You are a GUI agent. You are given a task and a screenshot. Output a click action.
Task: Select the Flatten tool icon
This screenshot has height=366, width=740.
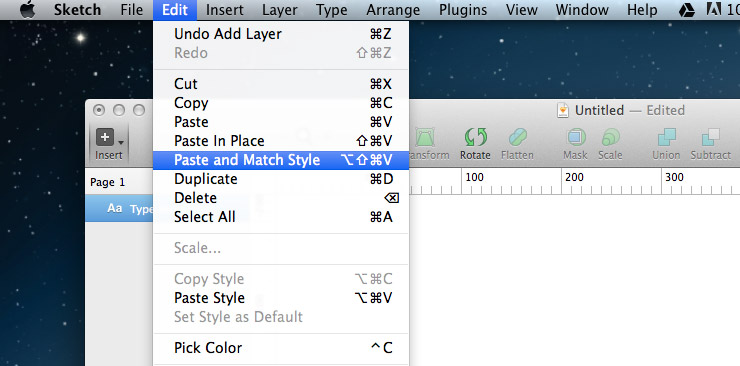517,137
